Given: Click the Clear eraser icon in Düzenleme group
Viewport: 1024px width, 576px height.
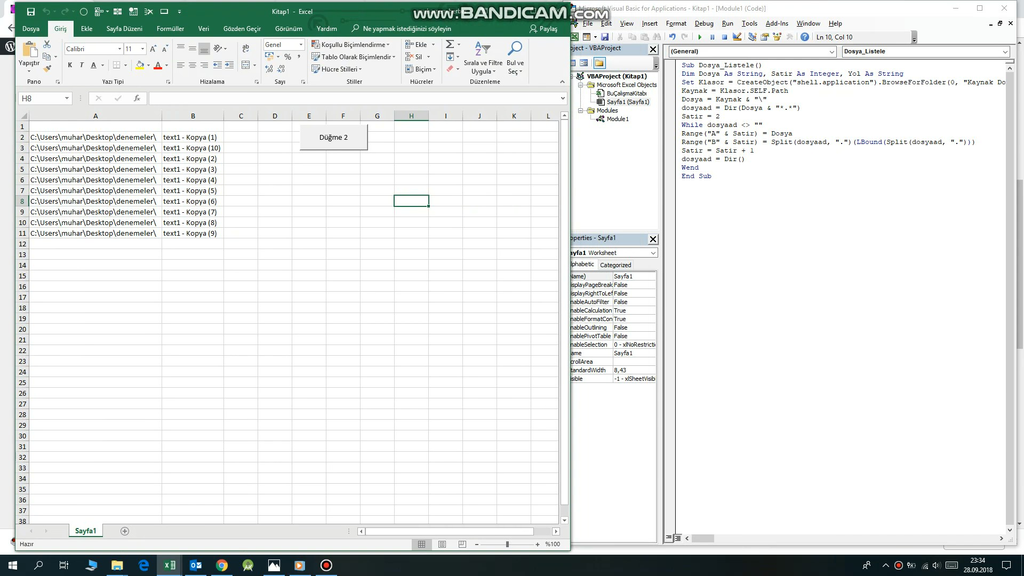Looking at the screenshot, I should coord(449,69).
